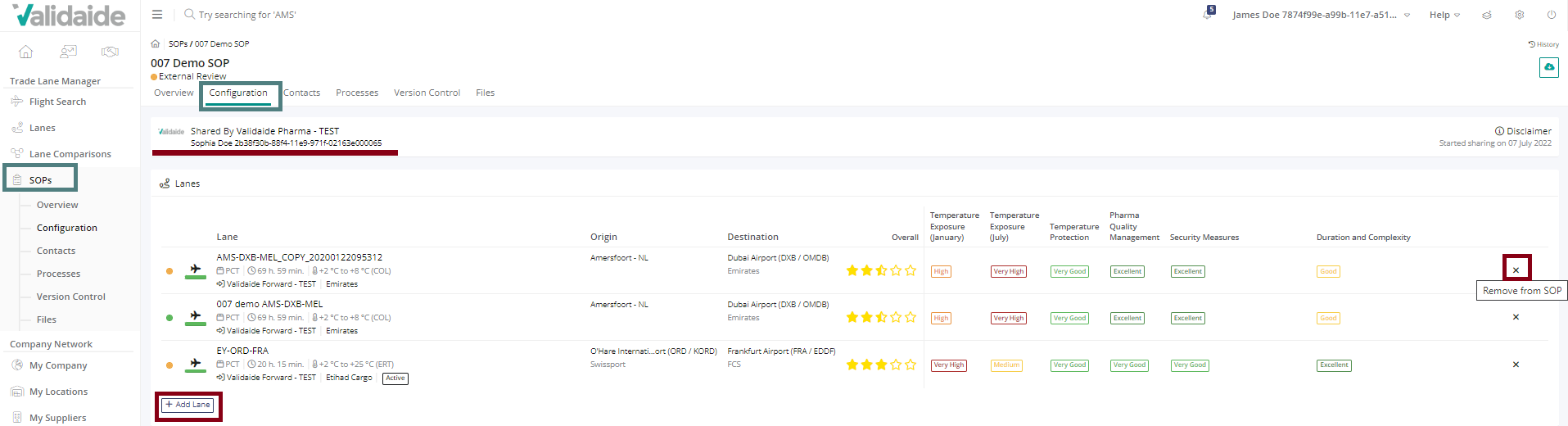Click airplane icon of 007 demo lane
The width and height of the screenshot is (1568, 426).
point(195,315)
